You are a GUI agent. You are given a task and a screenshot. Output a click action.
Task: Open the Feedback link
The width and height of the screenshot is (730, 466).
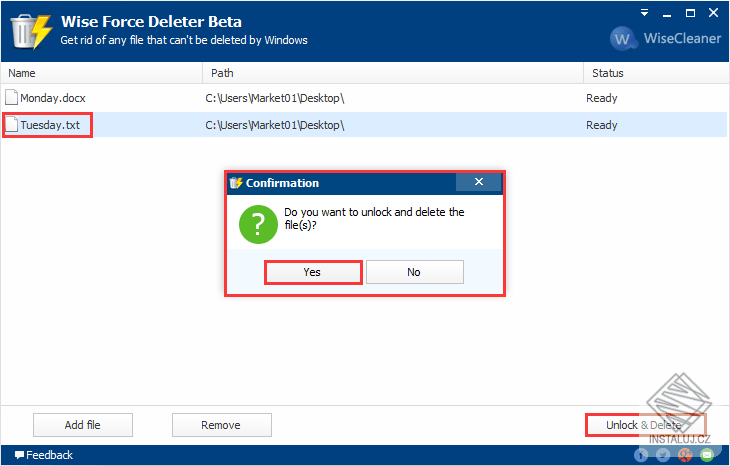(44, 455)
